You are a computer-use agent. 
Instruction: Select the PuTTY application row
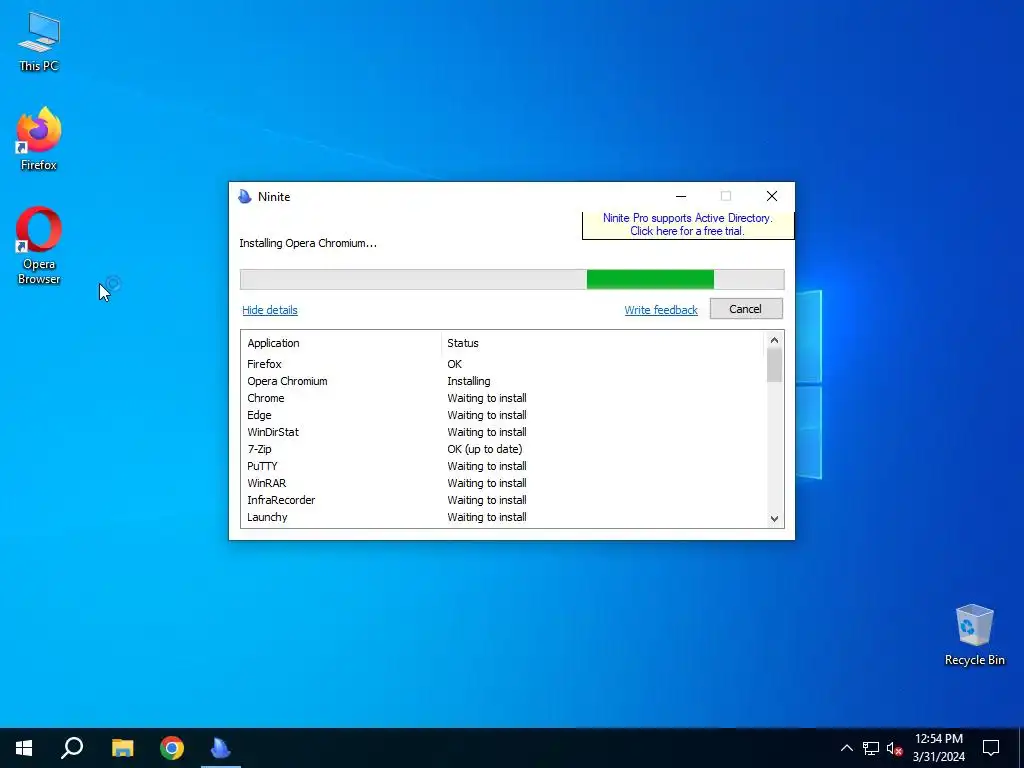(x=503, y=466)
